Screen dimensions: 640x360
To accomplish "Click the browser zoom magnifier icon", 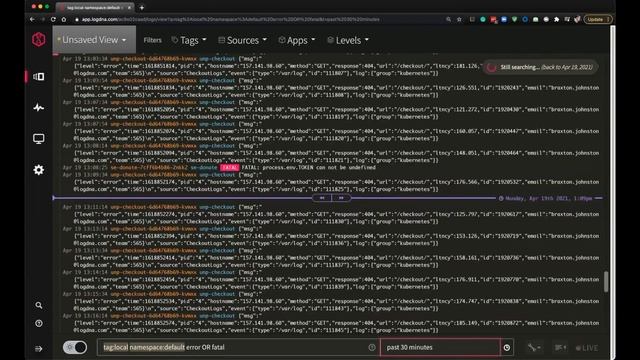I will [x=449, y=19].
